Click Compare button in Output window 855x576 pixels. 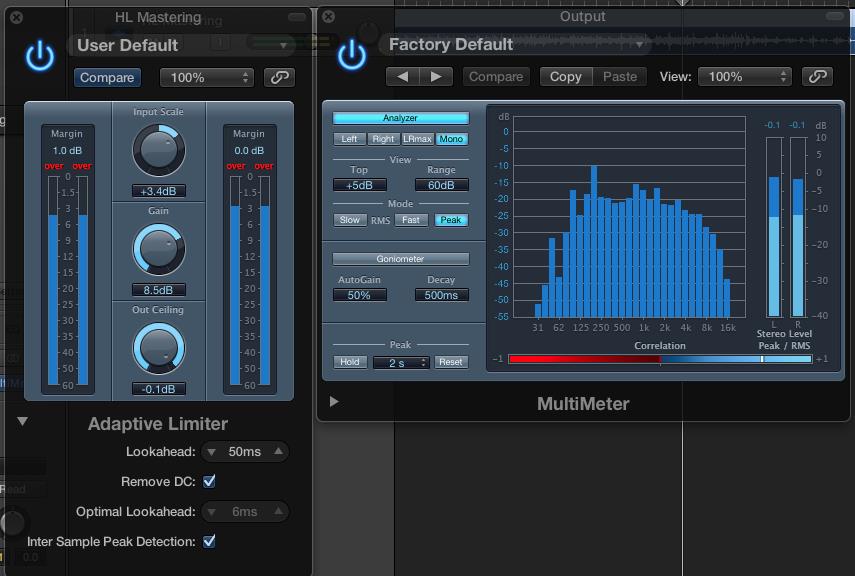point(496,76)
